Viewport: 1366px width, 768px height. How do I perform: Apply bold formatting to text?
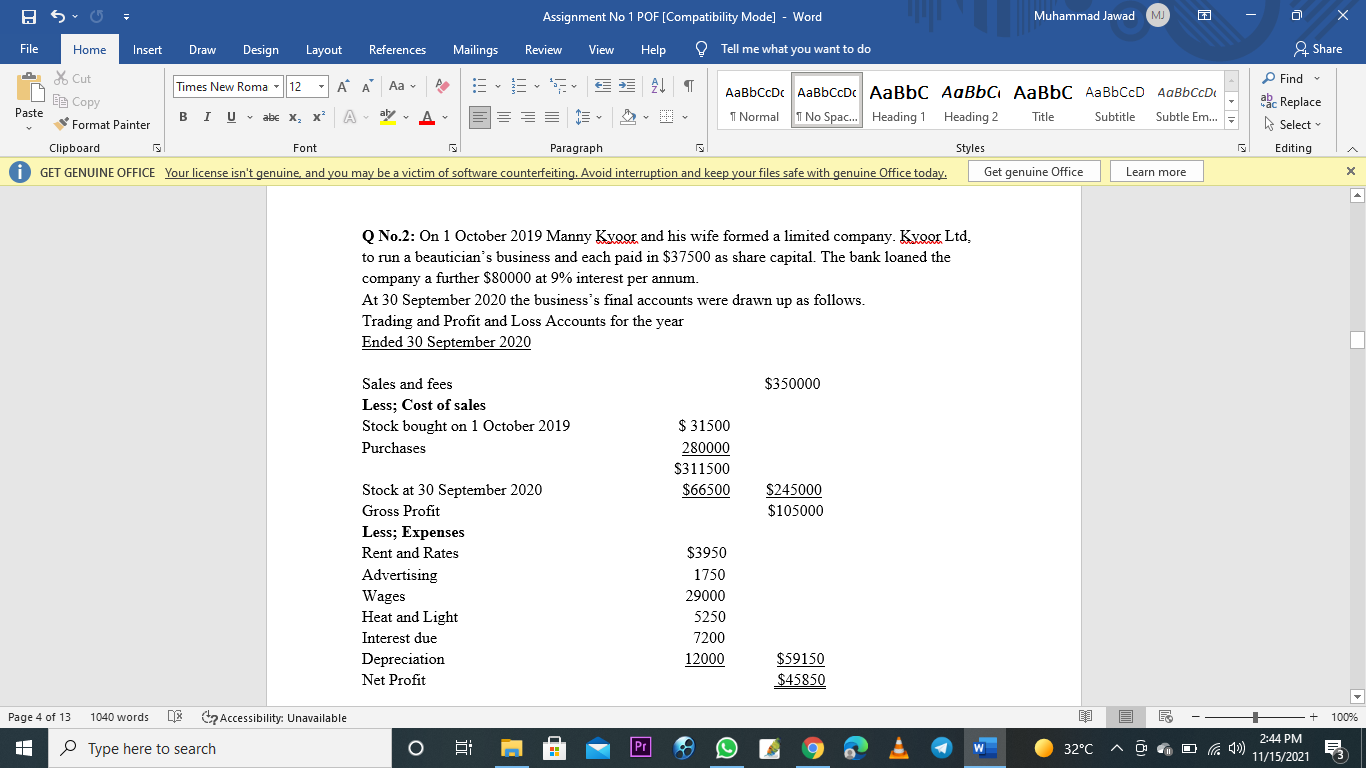[183, 117]
